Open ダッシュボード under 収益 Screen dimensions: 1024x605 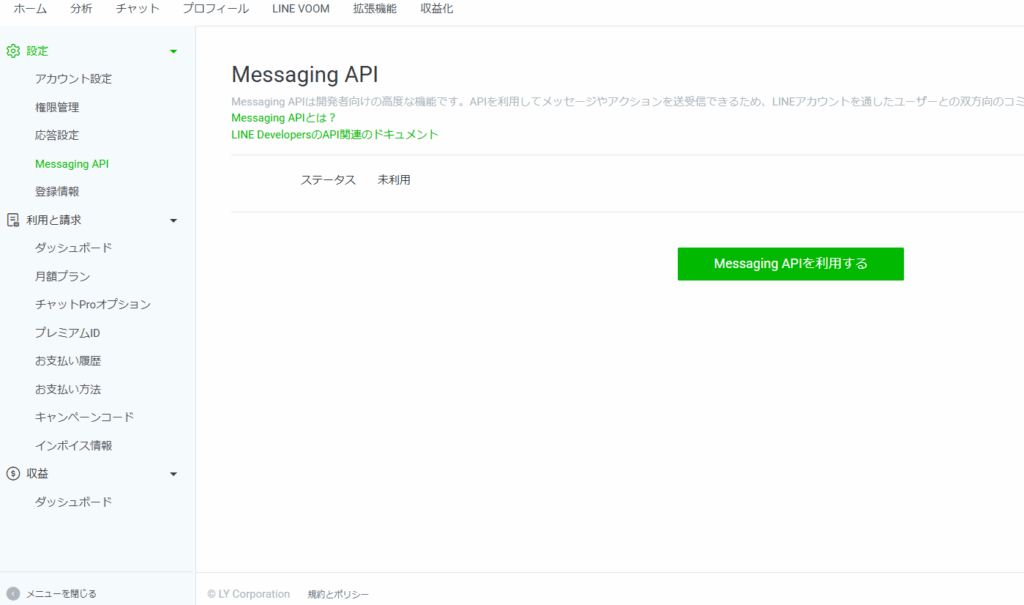click(73, 502)
